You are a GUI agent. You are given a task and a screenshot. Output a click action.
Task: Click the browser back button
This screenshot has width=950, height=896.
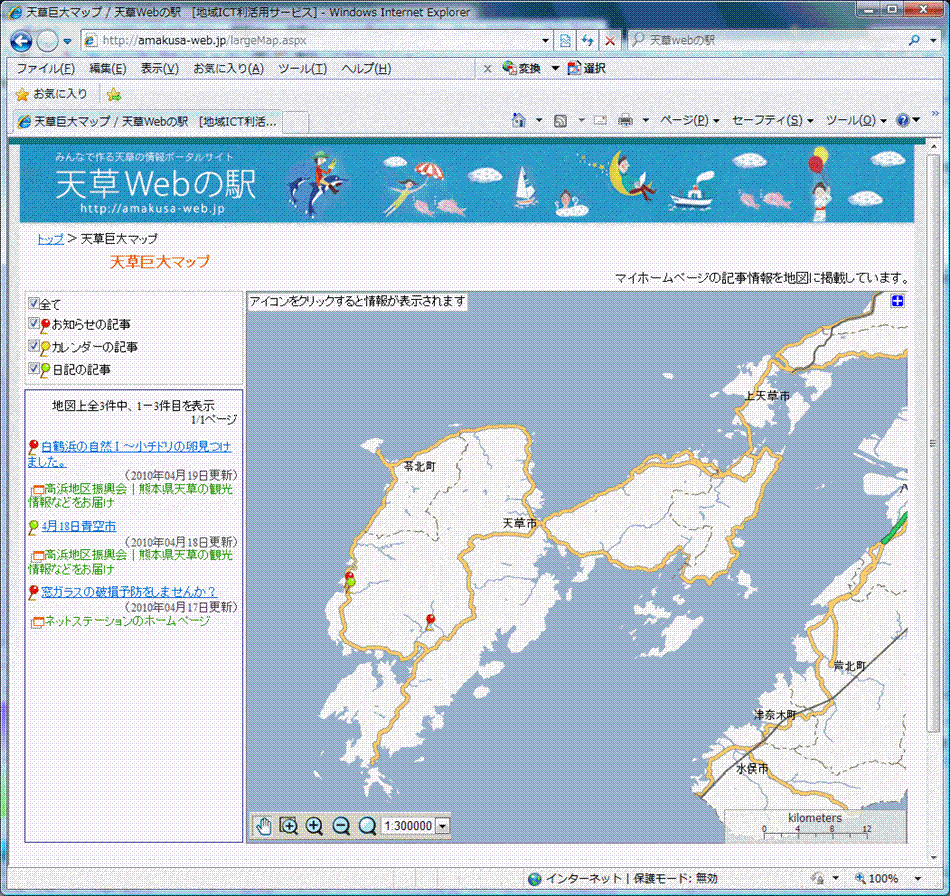[21, 41]
